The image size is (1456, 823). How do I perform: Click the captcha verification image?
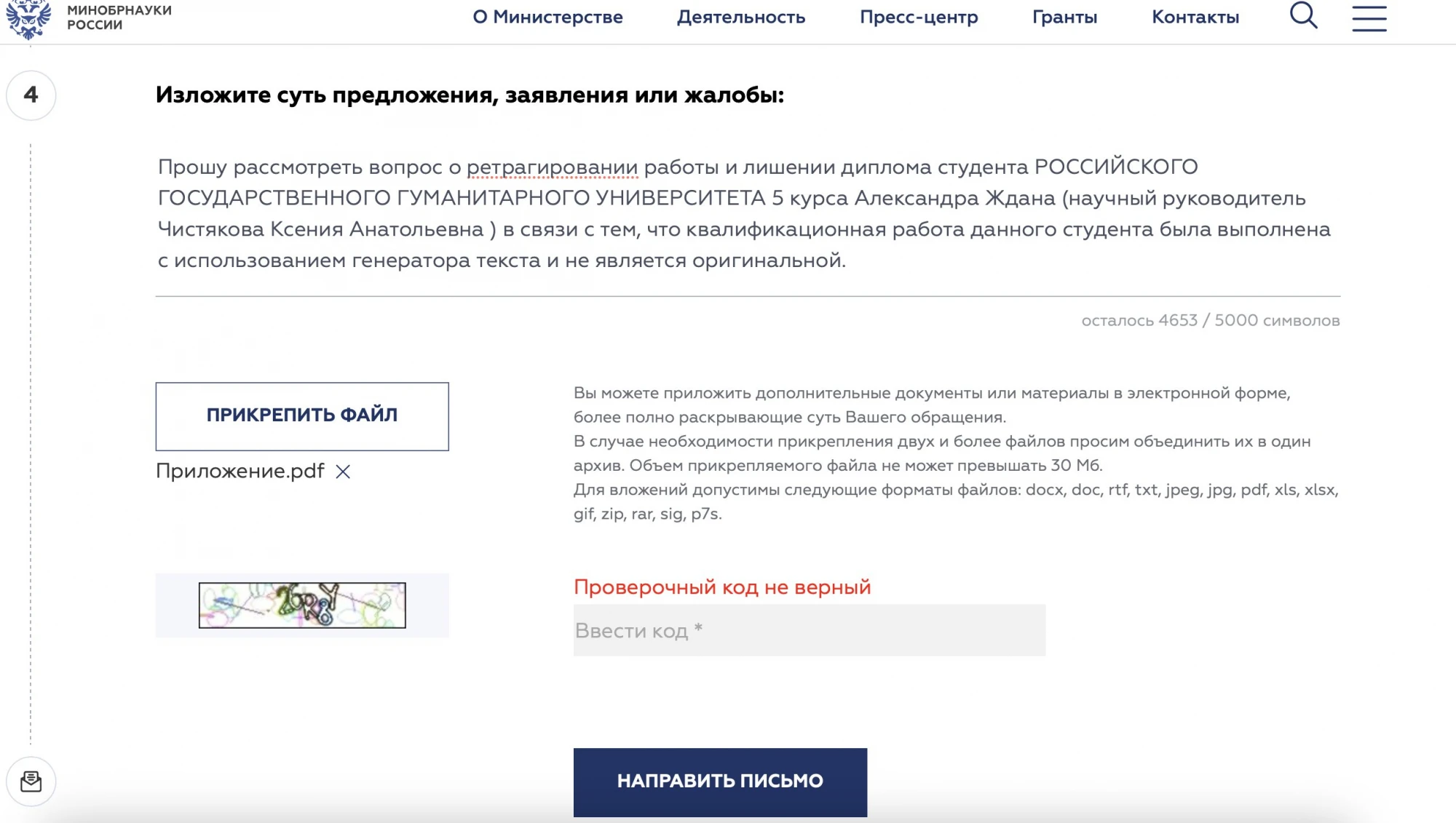coord(302,605)
